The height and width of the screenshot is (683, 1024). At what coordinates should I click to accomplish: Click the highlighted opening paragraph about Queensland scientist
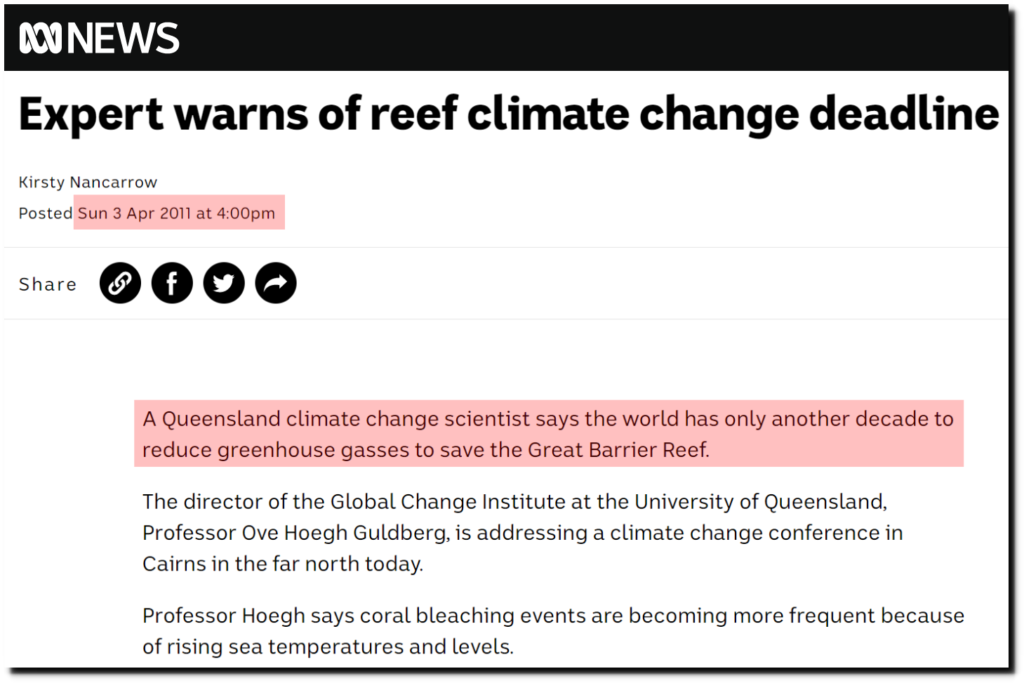549,434
